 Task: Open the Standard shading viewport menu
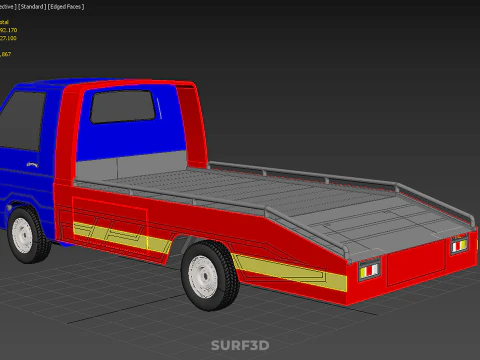pos(32,7)
